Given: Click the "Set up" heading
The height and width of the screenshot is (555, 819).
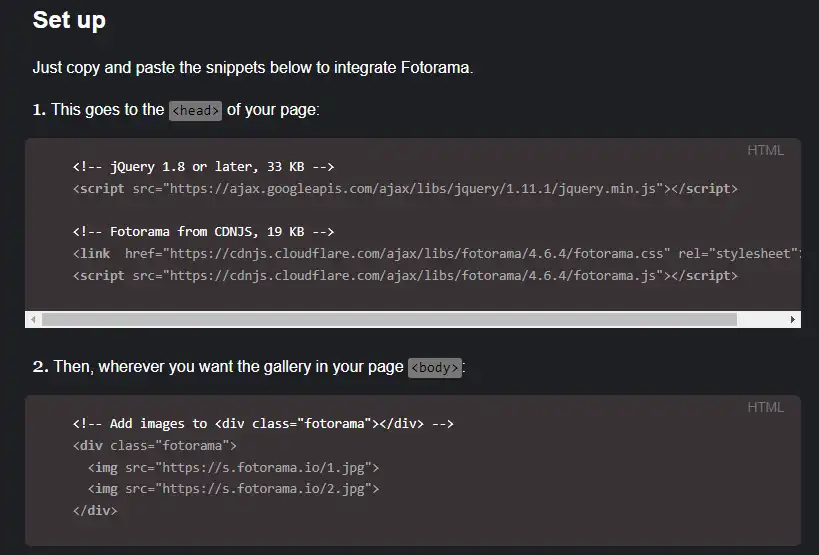Looking at the screenshot, I should pyautogui.click(x=69, y=20).
